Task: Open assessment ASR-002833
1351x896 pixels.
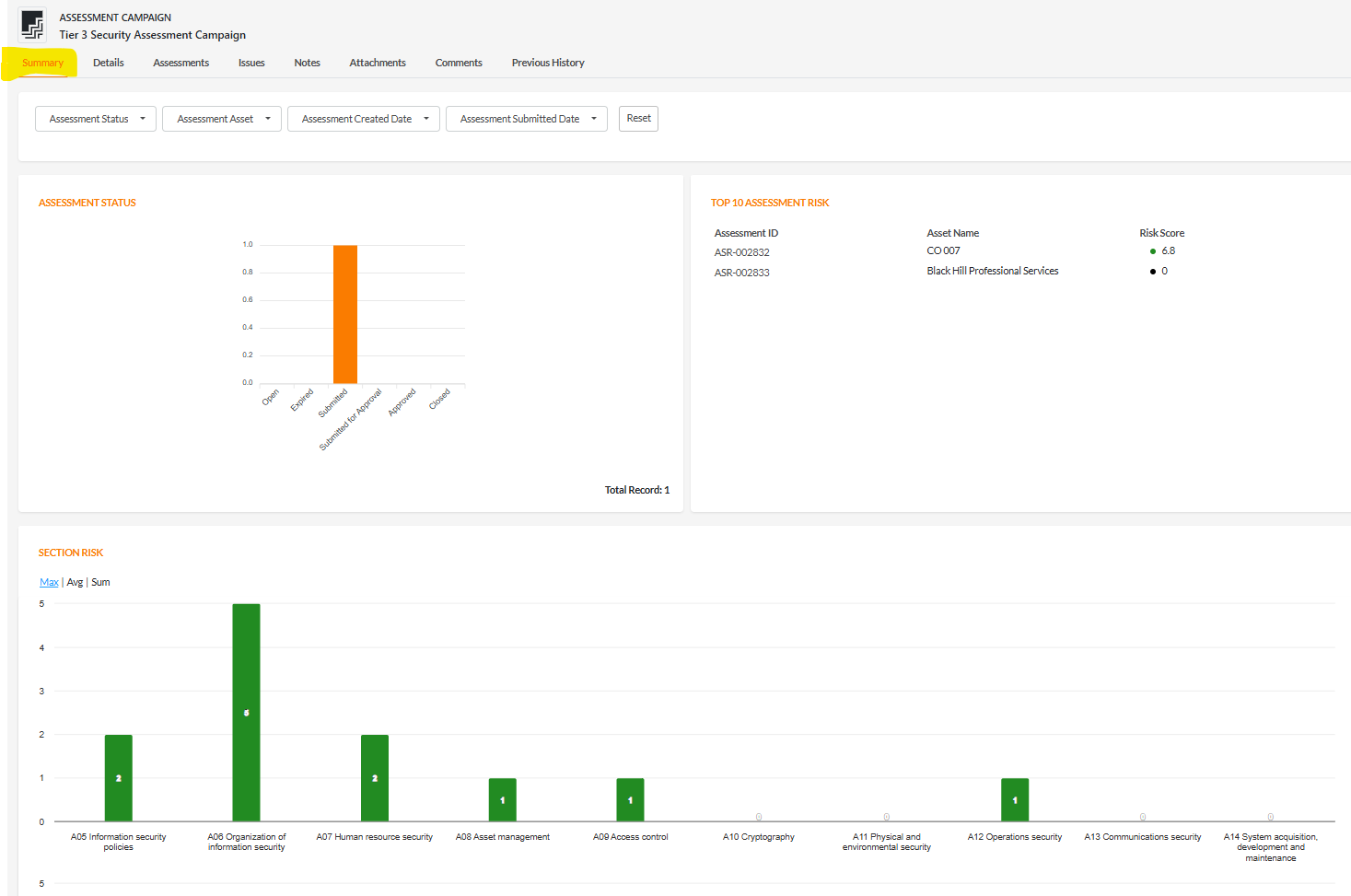Action: (742, 273)
